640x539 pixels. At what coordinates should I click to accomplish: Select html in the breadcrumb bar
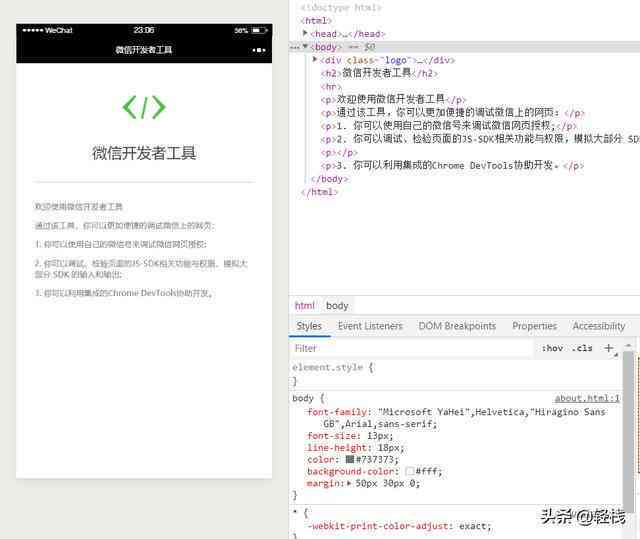(304, 306)
